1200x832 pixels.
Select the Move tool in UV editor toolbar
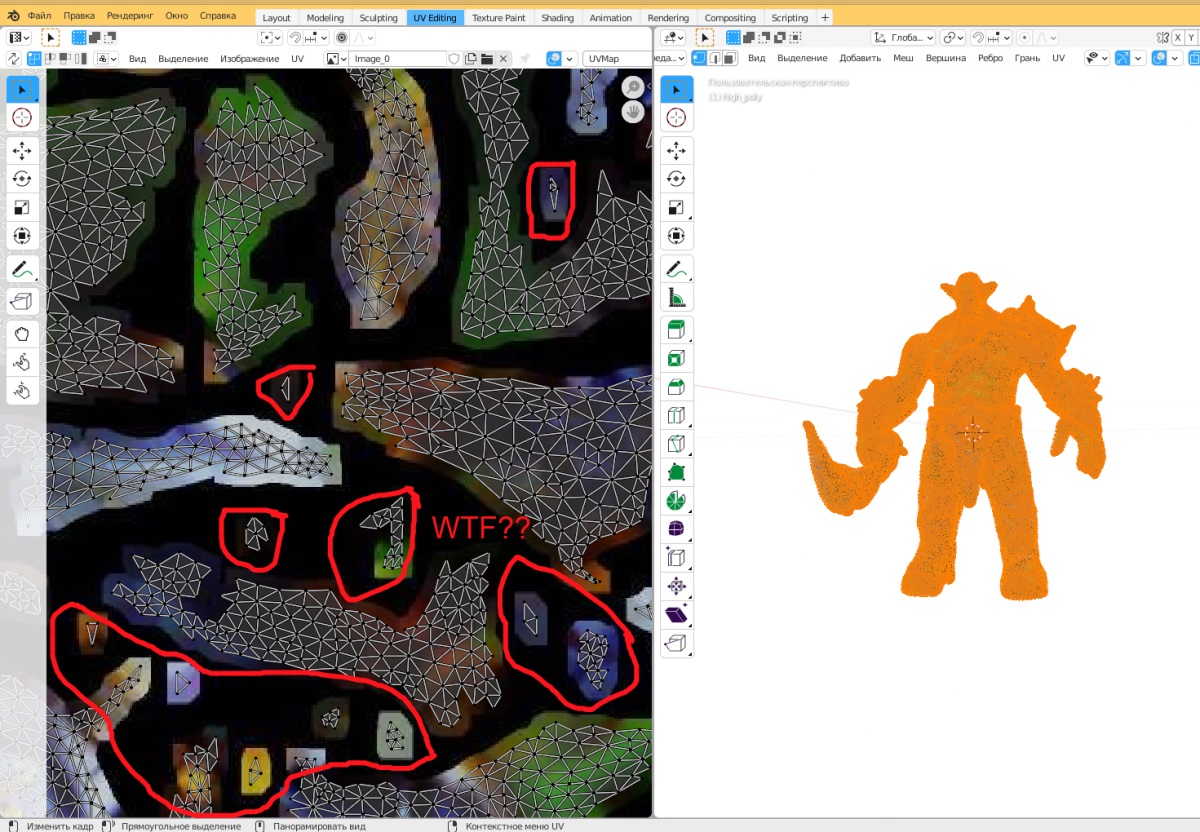click(22, 151)
